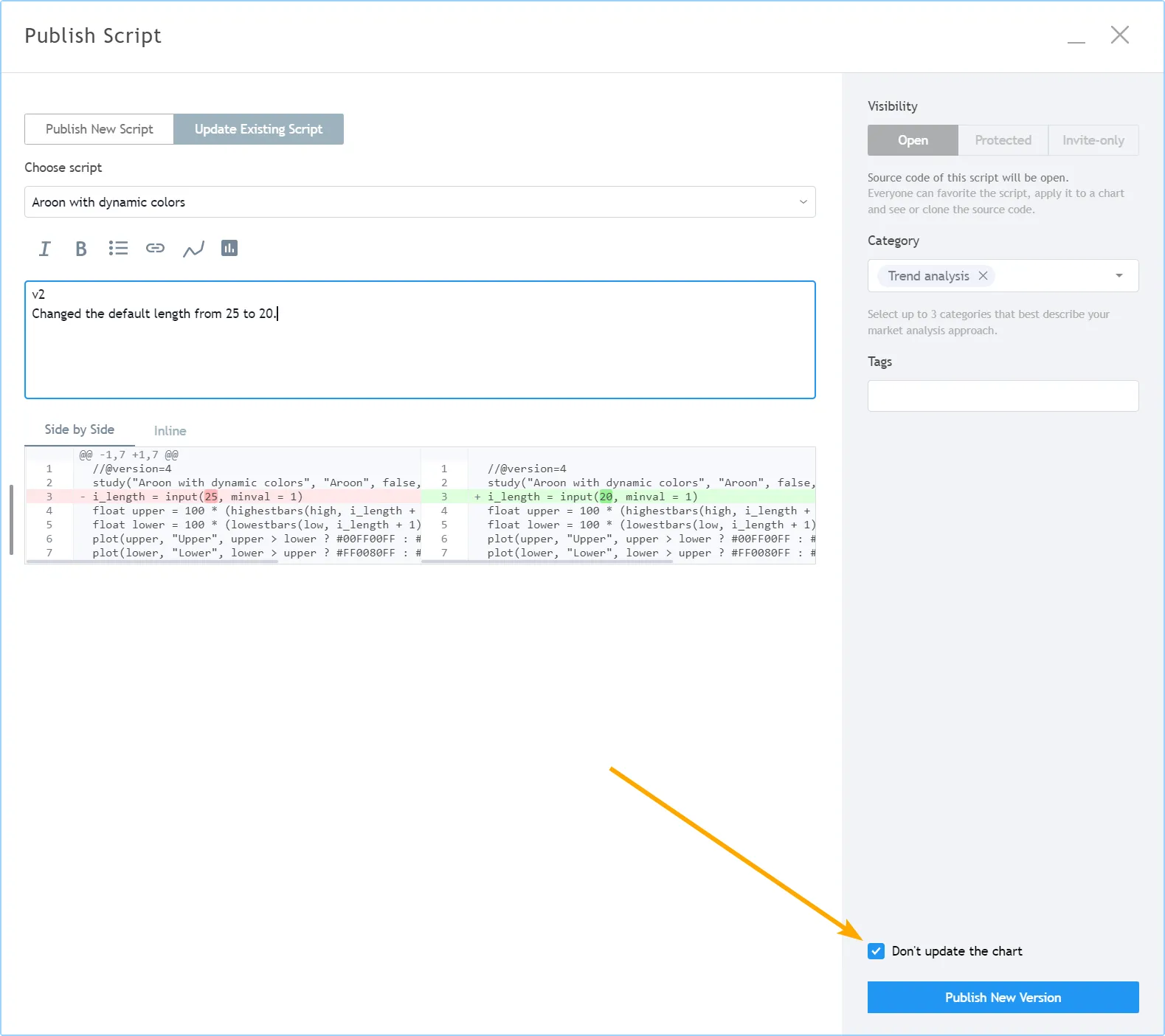This screenshot has width=1165, height=1036.
Task: Minimize the Publish Script dialog
Action: pyautogui.click(x=1076, y=37)
